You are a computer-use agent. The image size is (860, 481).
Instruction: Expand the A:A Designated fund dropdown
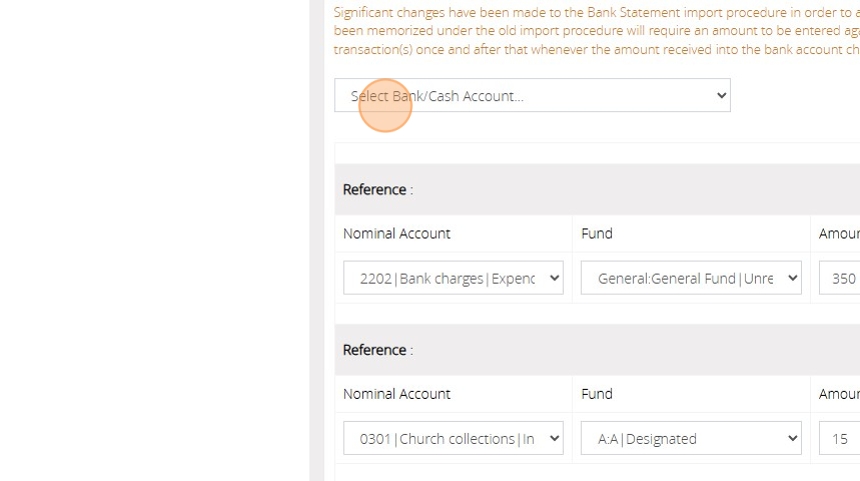[690, 438]
